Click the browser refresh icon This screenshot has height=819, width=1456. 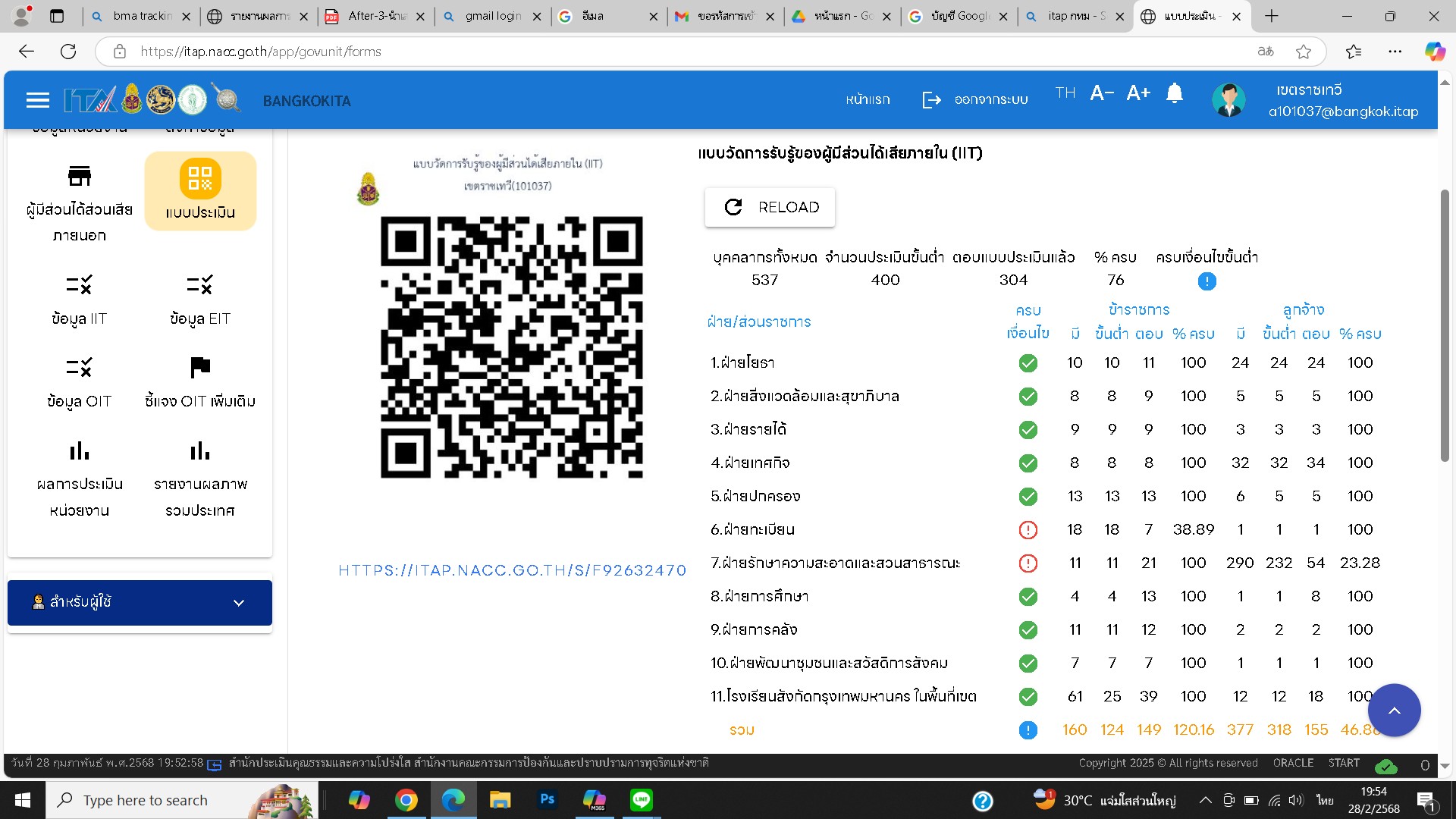pyautogui.click(x=68, y=52)
